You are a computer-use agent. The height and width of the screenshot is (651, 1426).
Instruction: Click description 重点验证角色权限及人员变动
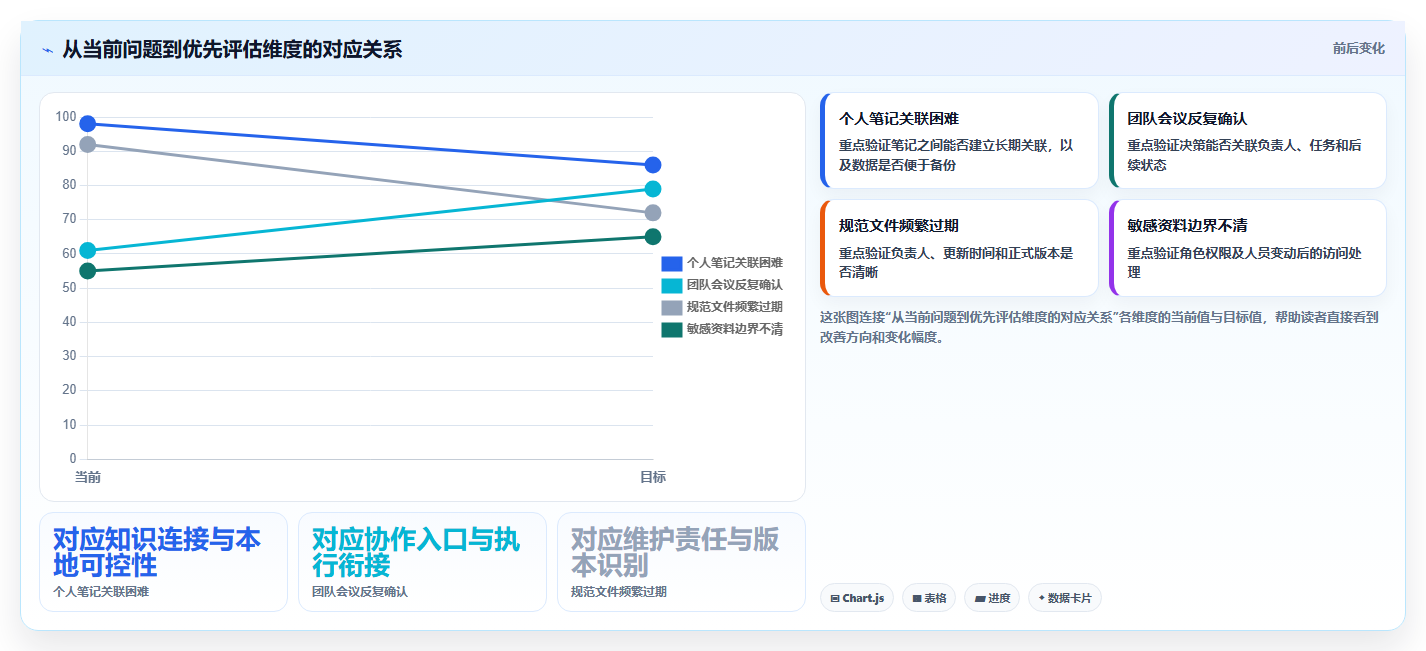1244,263
